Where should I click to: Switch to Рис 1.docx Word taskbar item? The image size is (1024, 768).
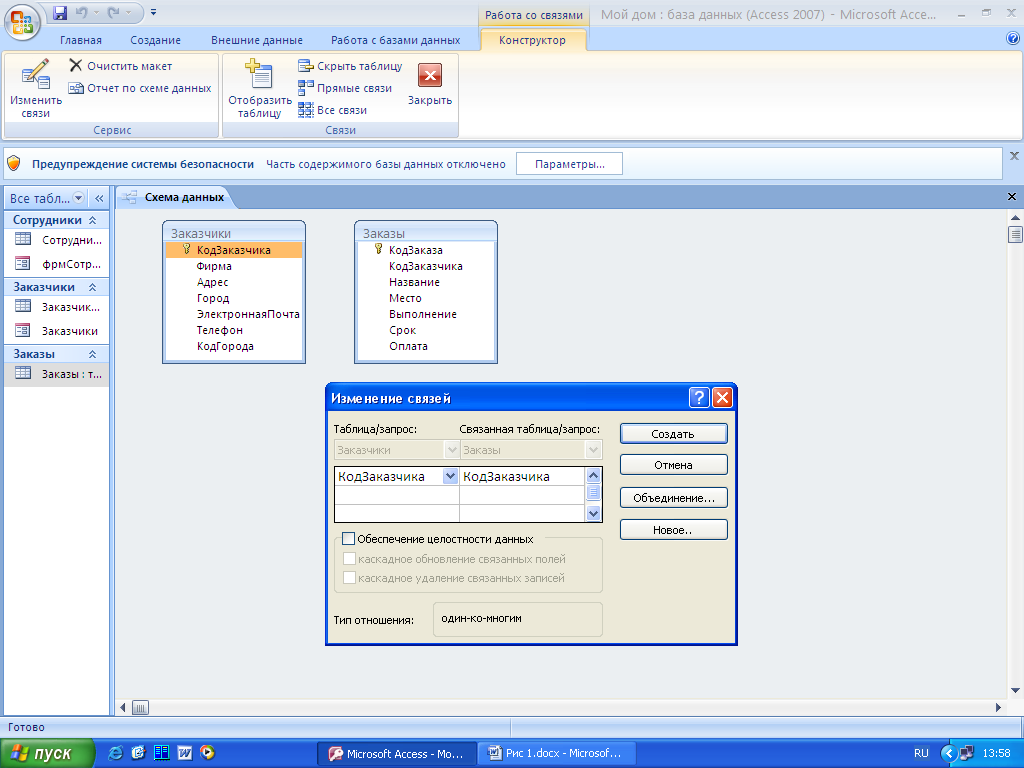556,753
